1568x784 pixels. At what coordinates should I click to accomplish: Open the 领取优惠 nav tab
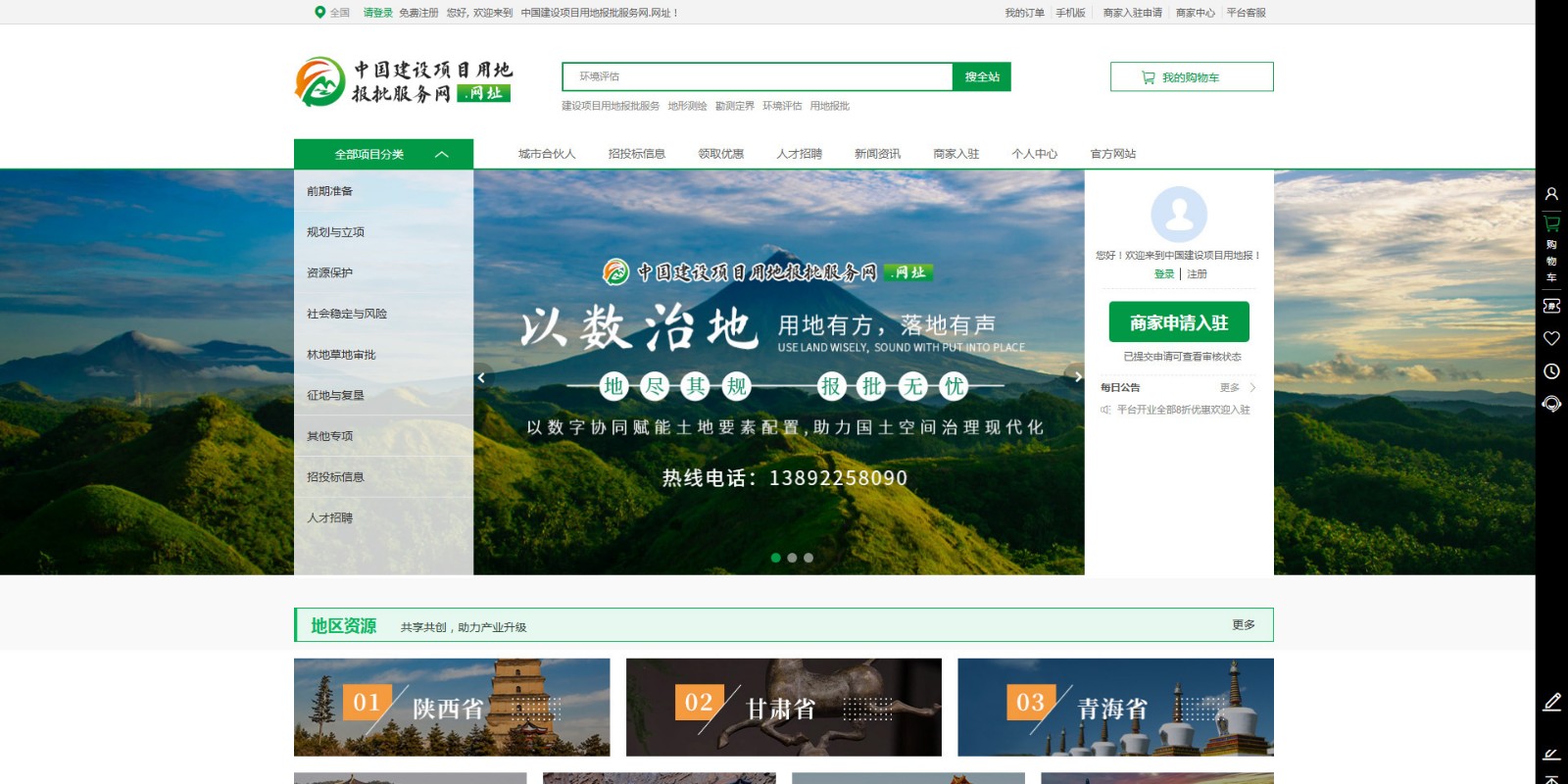[720, 154]
